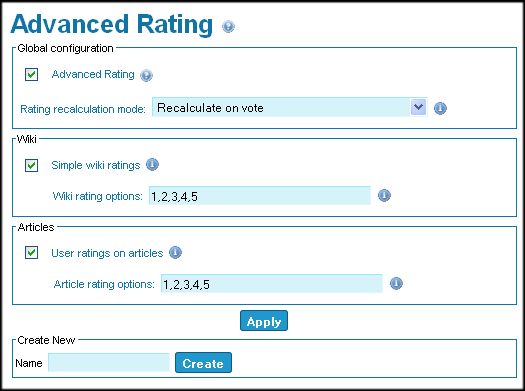
Task: Focus the Wiki rating options field
Action: [260, 196]
